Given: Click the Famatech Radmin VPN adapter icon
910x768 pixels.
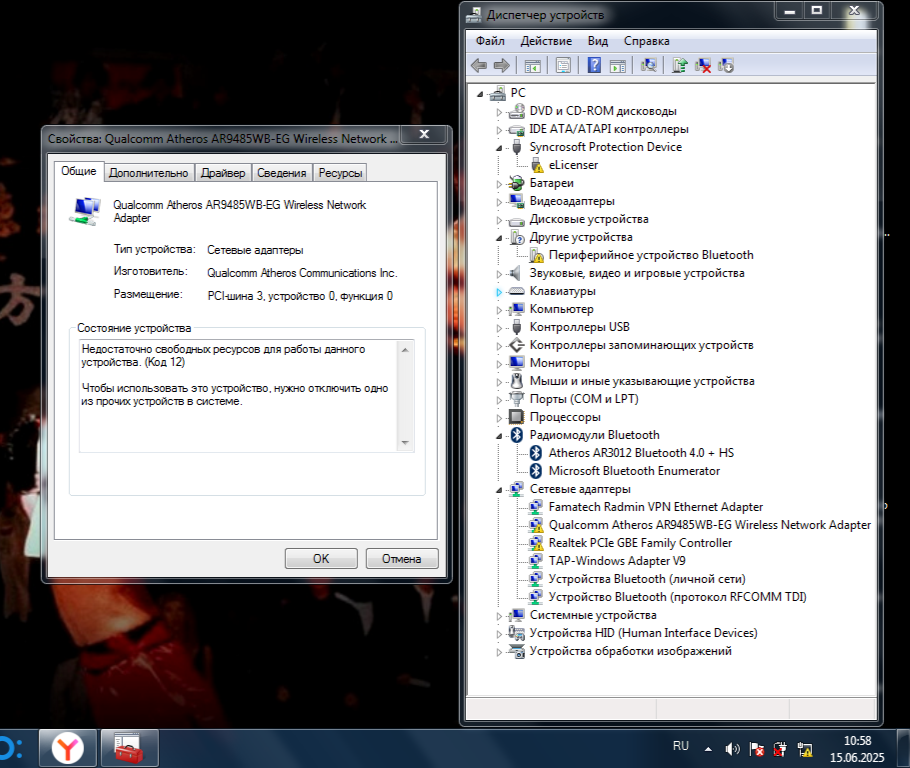Looking at the screenshot, I should [536, 507].
